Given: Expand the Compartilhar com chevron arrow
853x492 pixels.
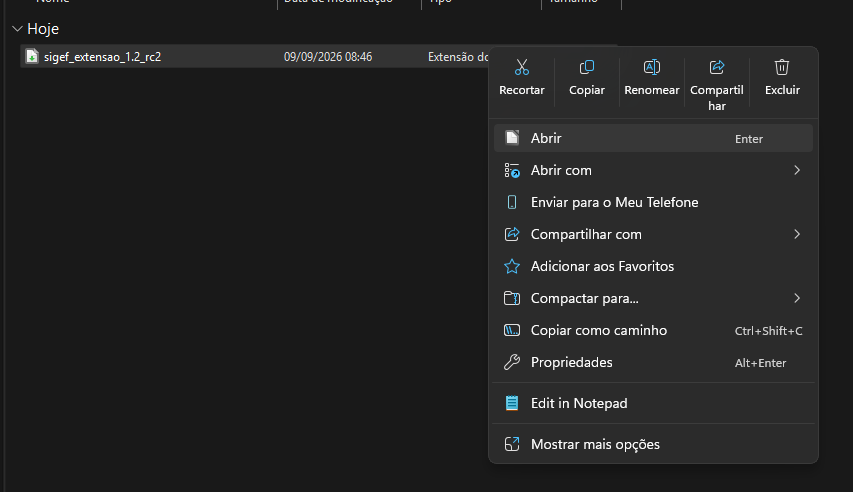Looking at the screenshot, I should pos(797,235).
